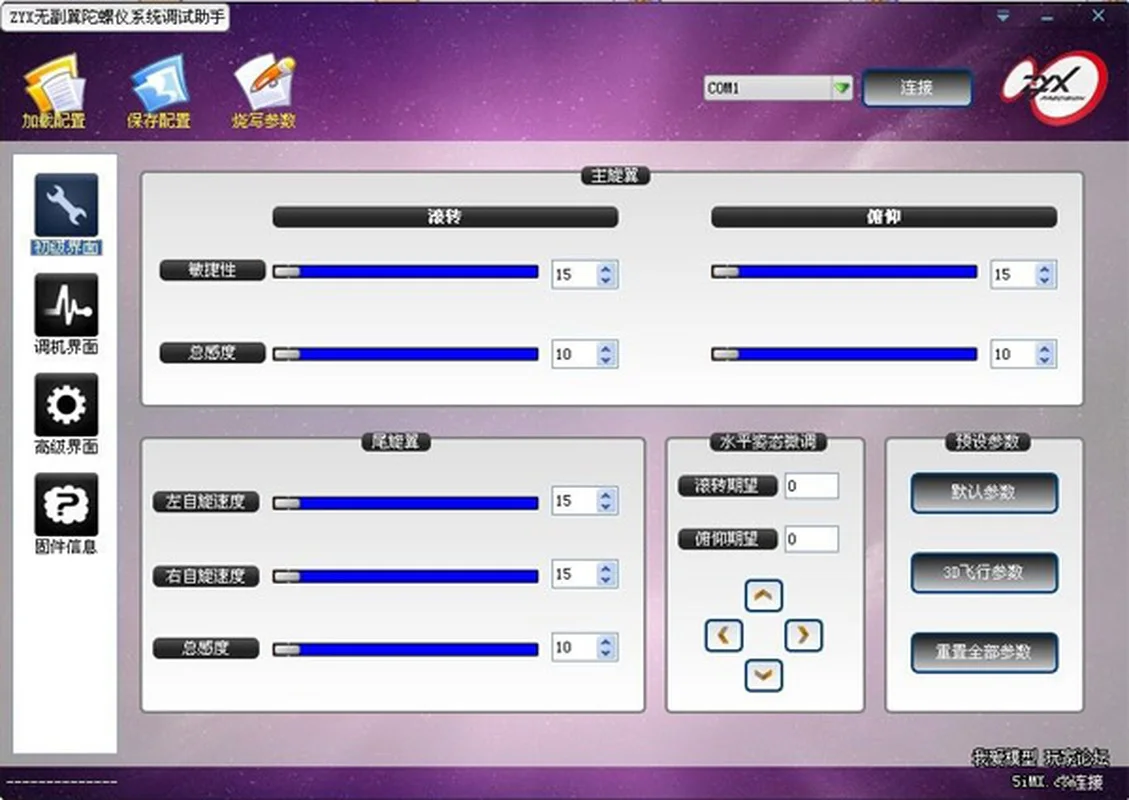Open the title bar dropdown menu arrow
The height and width of the screenshot is (800, 1129).
point(1003,16)
